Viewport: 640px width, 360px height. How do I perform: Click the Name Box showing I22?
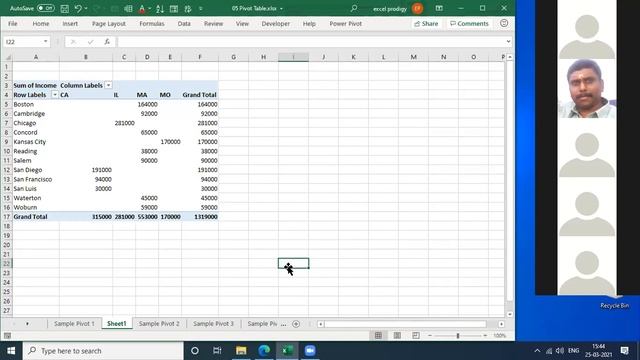coord(23,42)
